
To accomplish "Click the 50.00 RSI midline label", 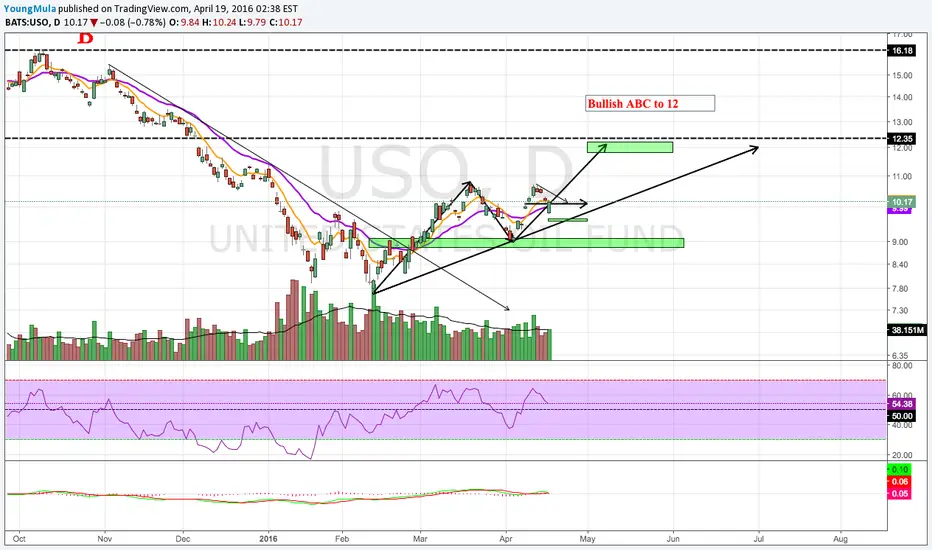I will (x=902, y=416).
